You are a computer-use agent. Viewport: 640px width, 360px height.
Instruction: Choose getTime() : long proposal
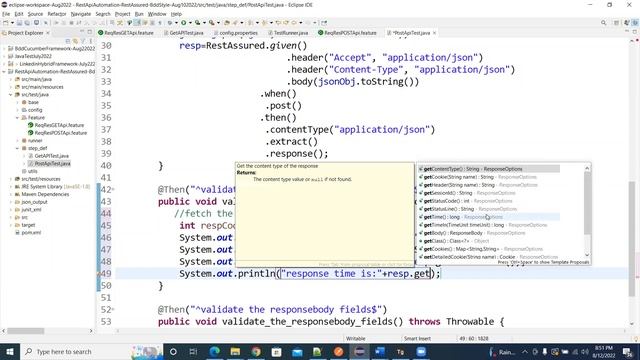(x=489, y=217)
